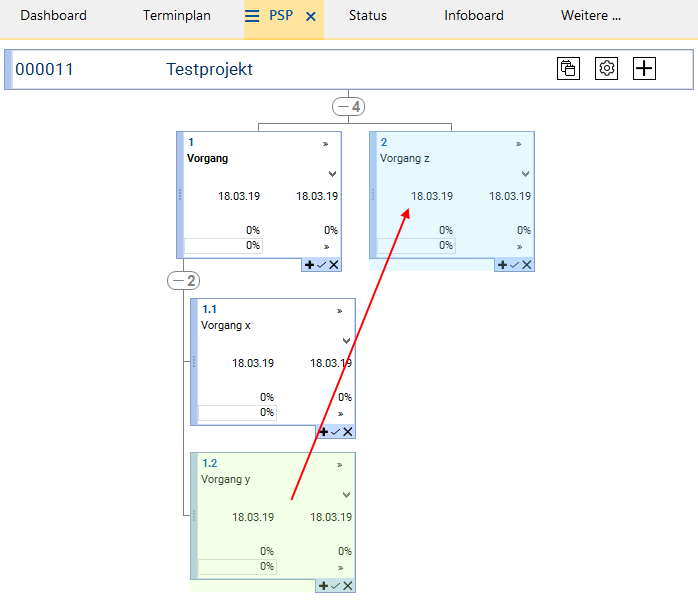698x601 pixels.
Task: Grab the drag handle on card 1.2 Vorgang y
Action: click(x=194, y=516)
